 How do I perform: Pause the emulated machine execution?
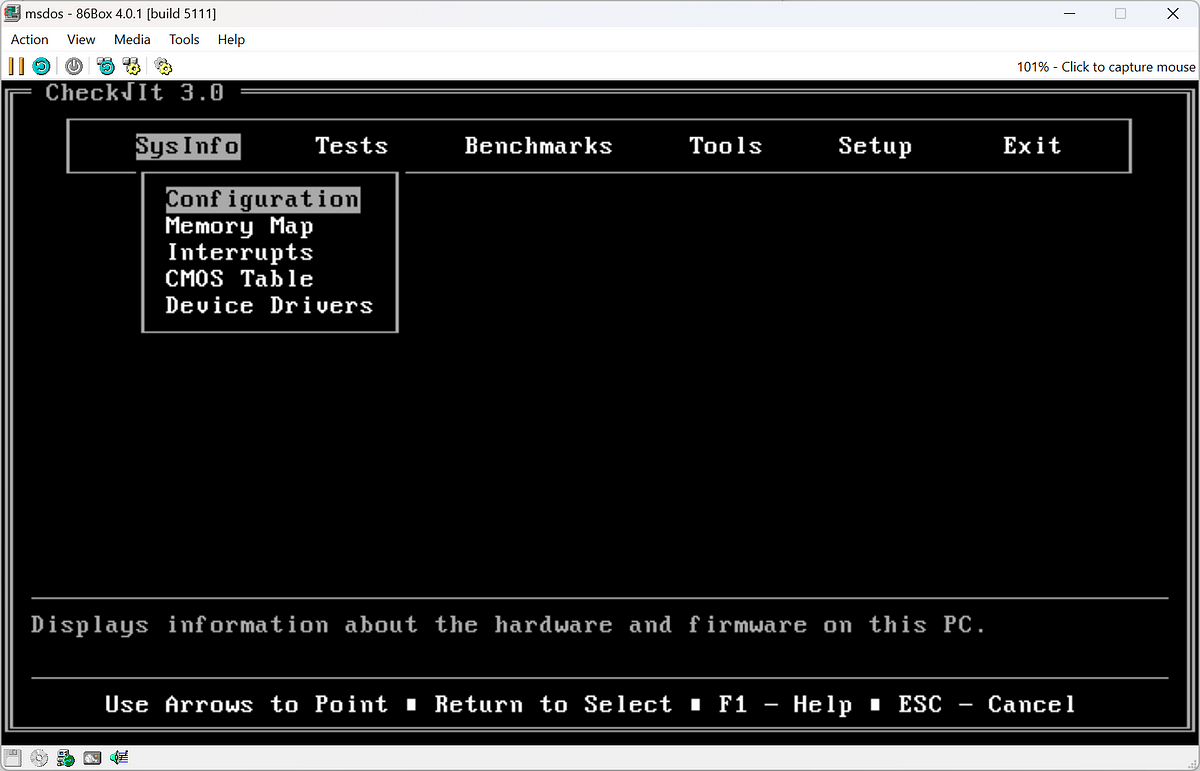pyautogui.click(x=16, y=66)
